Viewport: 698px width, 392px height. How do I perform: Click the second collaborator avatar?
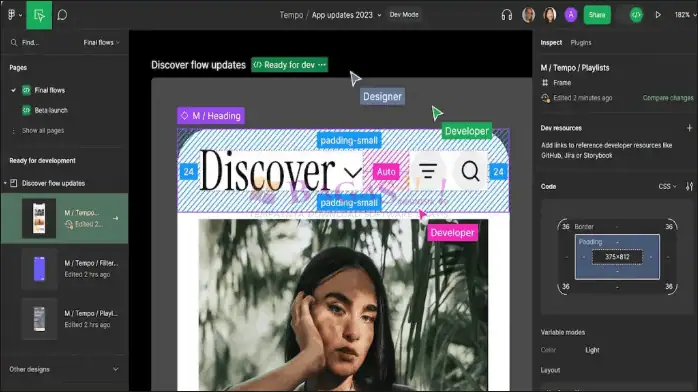[x=550, y=15]
